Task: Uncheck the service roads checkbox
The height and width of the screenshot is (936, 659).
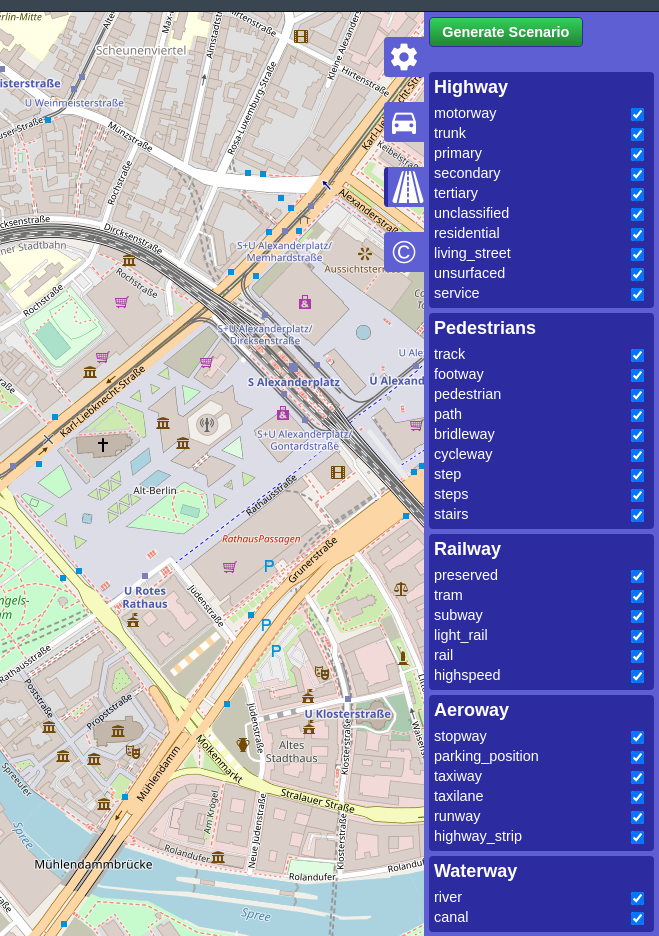Action: [x=638, y=294]
